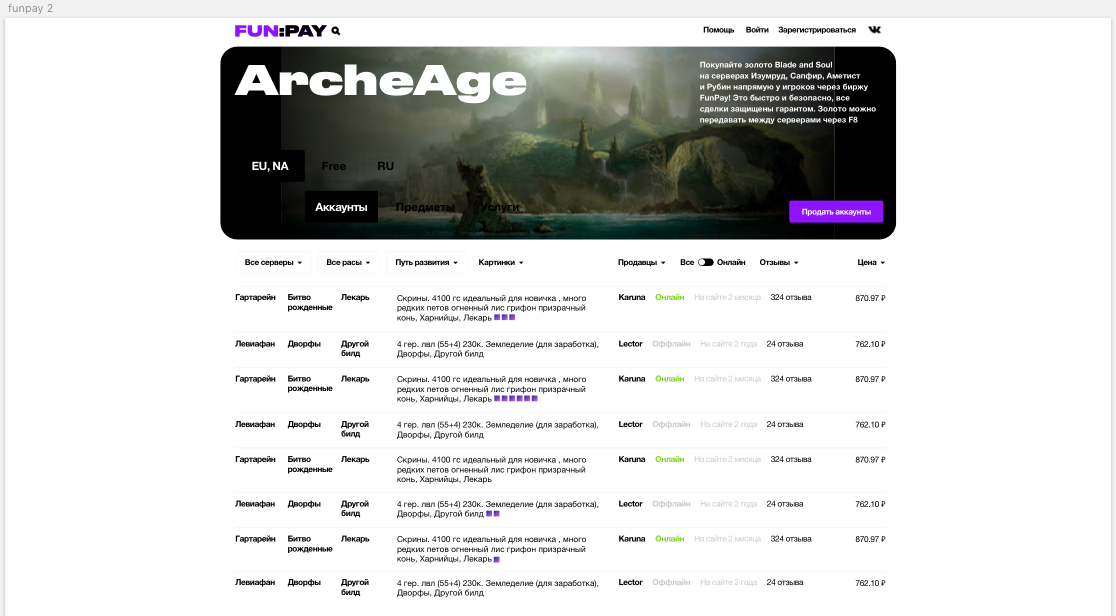
Task: Open the Помощь link in the header
Action: pos(718,30)
